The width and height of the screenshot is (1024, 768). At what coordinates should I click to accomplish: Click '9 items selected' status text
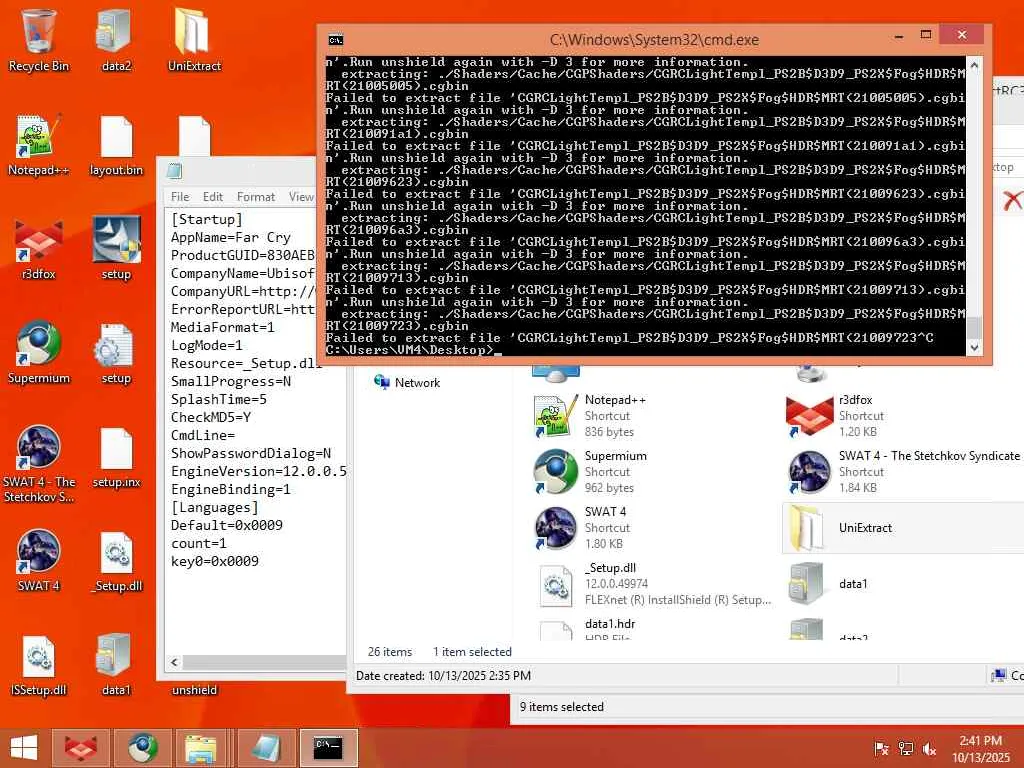coord(562,707)
